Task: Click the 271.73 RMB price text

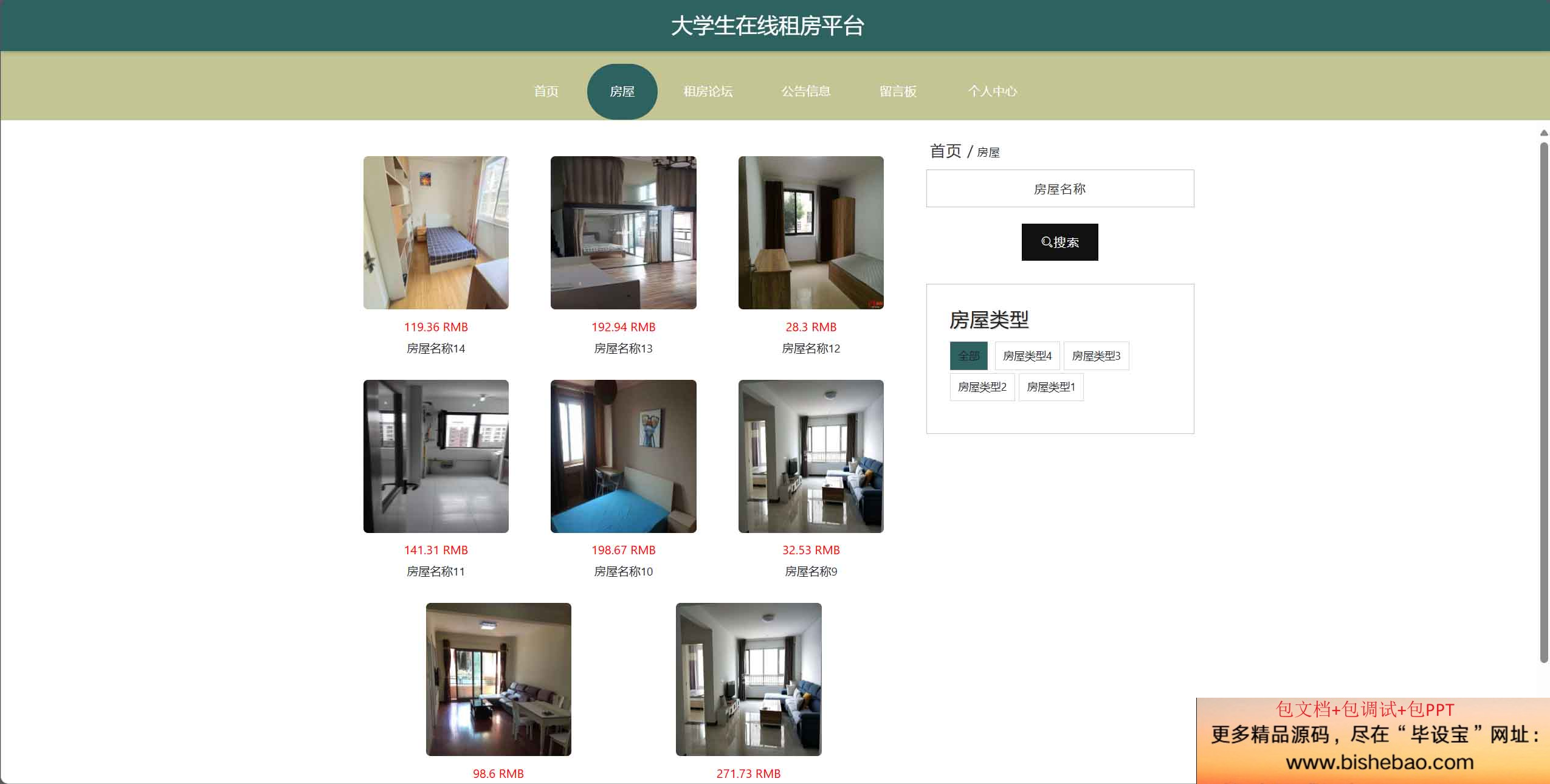Action: [x=748, y=774]
